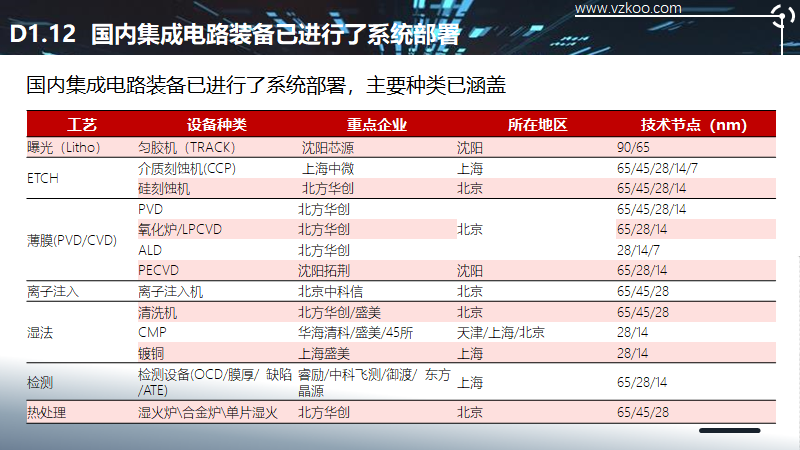Select the 硅刻蚀机 equipment cell
This screenshot has height=450, width=800.
(164, 189)
